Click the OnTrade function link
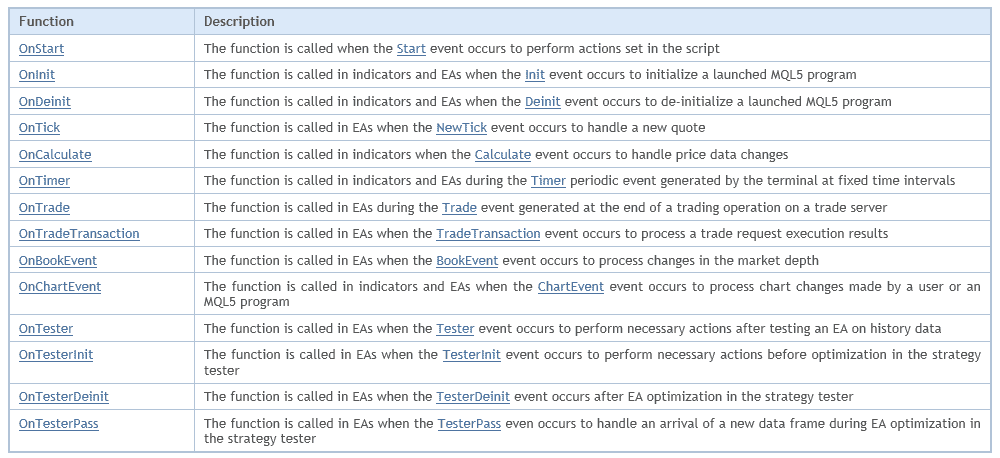 [44, 207]
